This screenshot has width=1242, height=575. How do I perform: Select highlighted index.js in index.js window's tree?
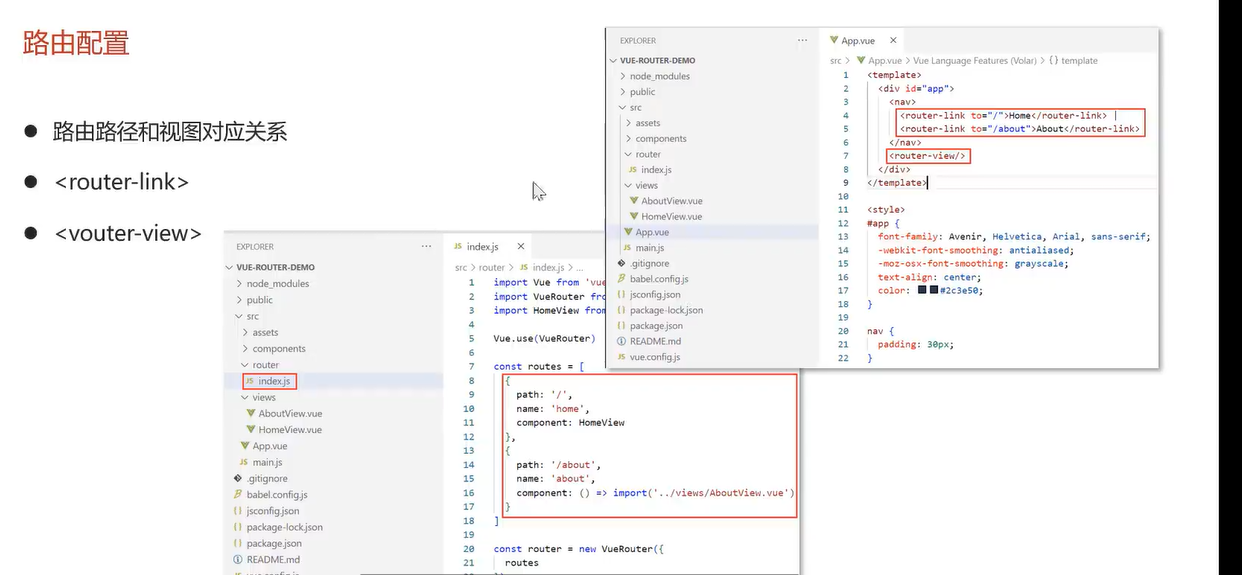pyautogui.click(x=274, y=381)
